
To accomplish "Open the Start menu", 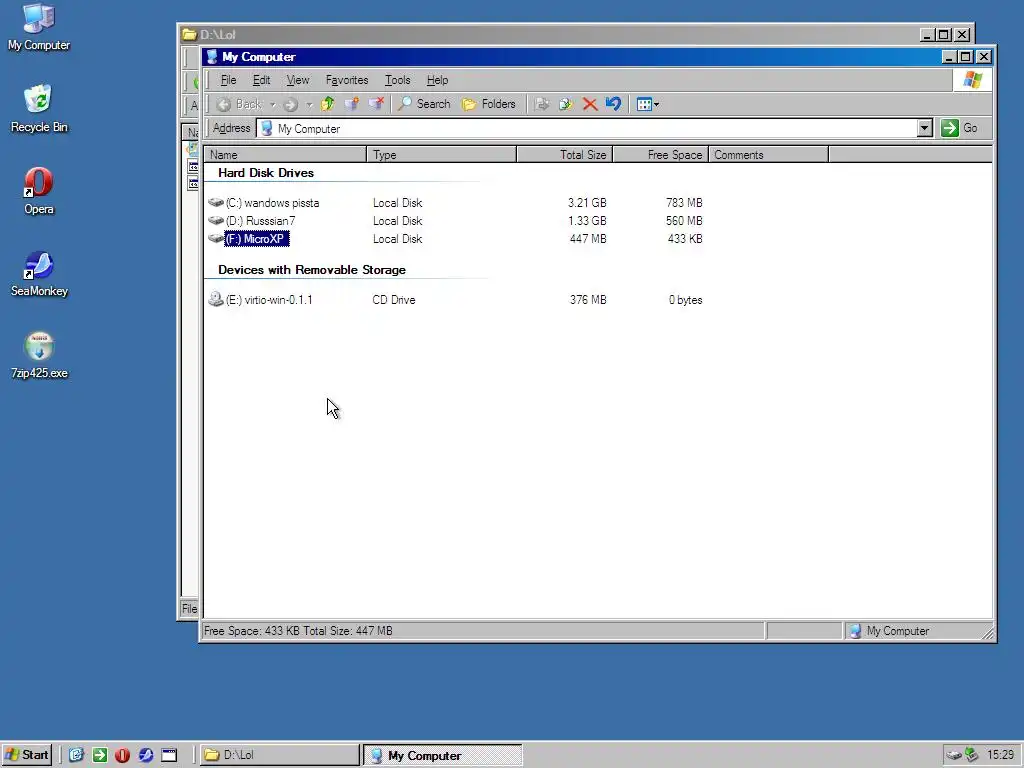I will click(x=26, y=755).
